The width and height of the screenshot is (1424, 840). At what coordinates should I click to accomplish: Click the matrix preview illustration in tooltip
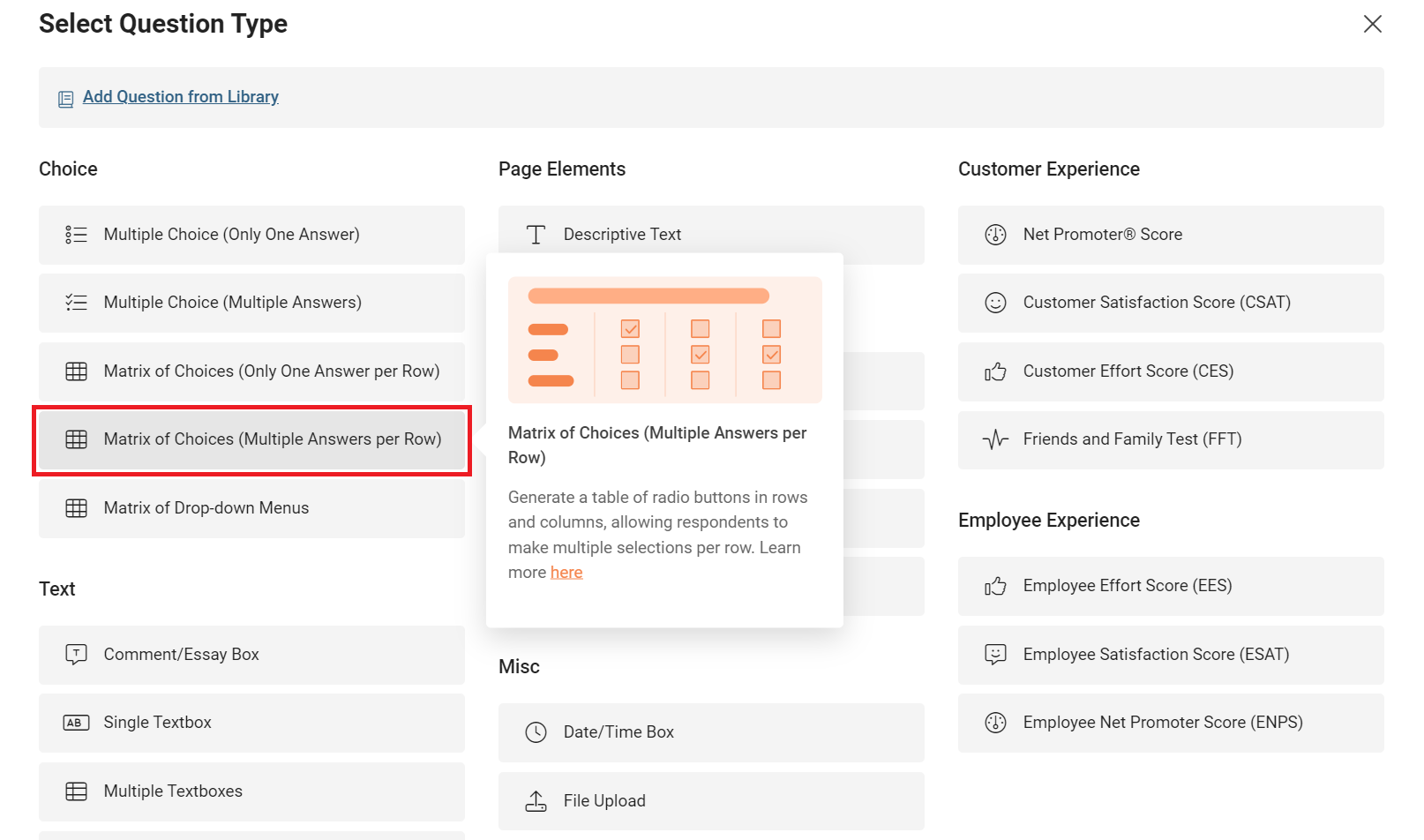pos(665,340)
